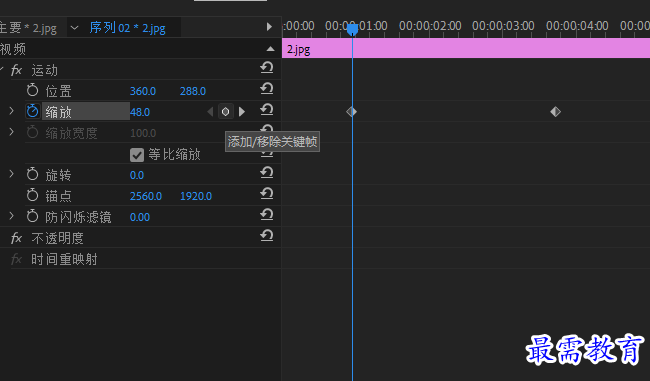Image resolution: width=650 pixels, height=381 pixels.
Task: Click the 锚点 X value 2560.0
Action: tap(146, 196)
